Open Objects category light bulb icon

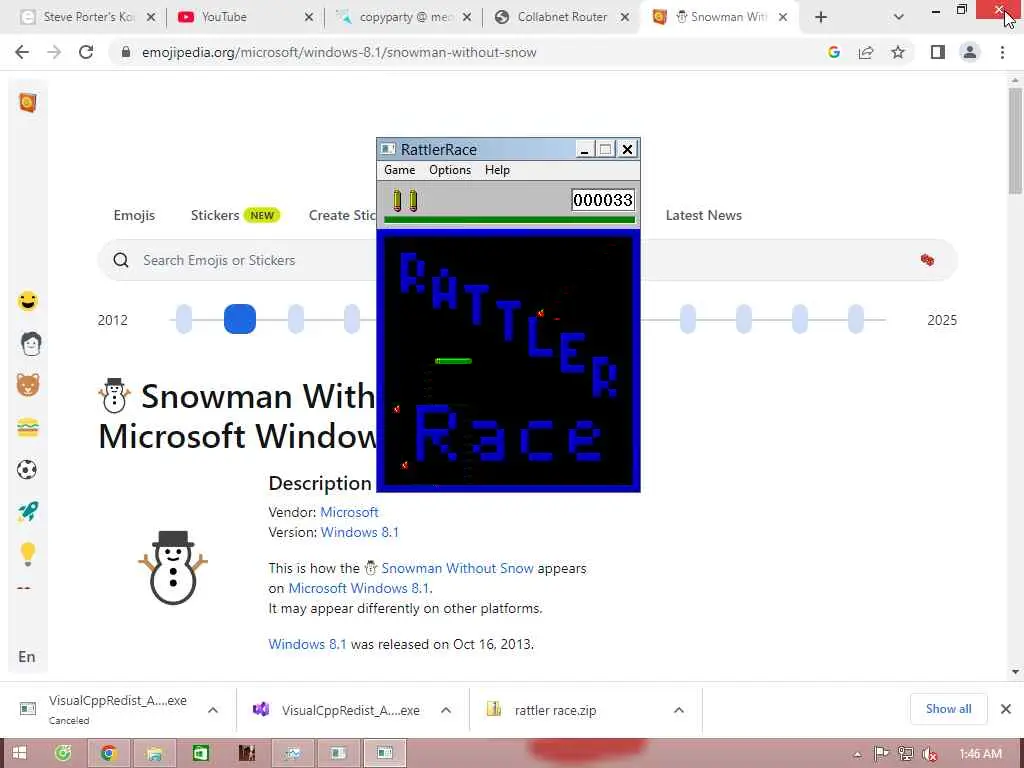(x=27, y=554)
